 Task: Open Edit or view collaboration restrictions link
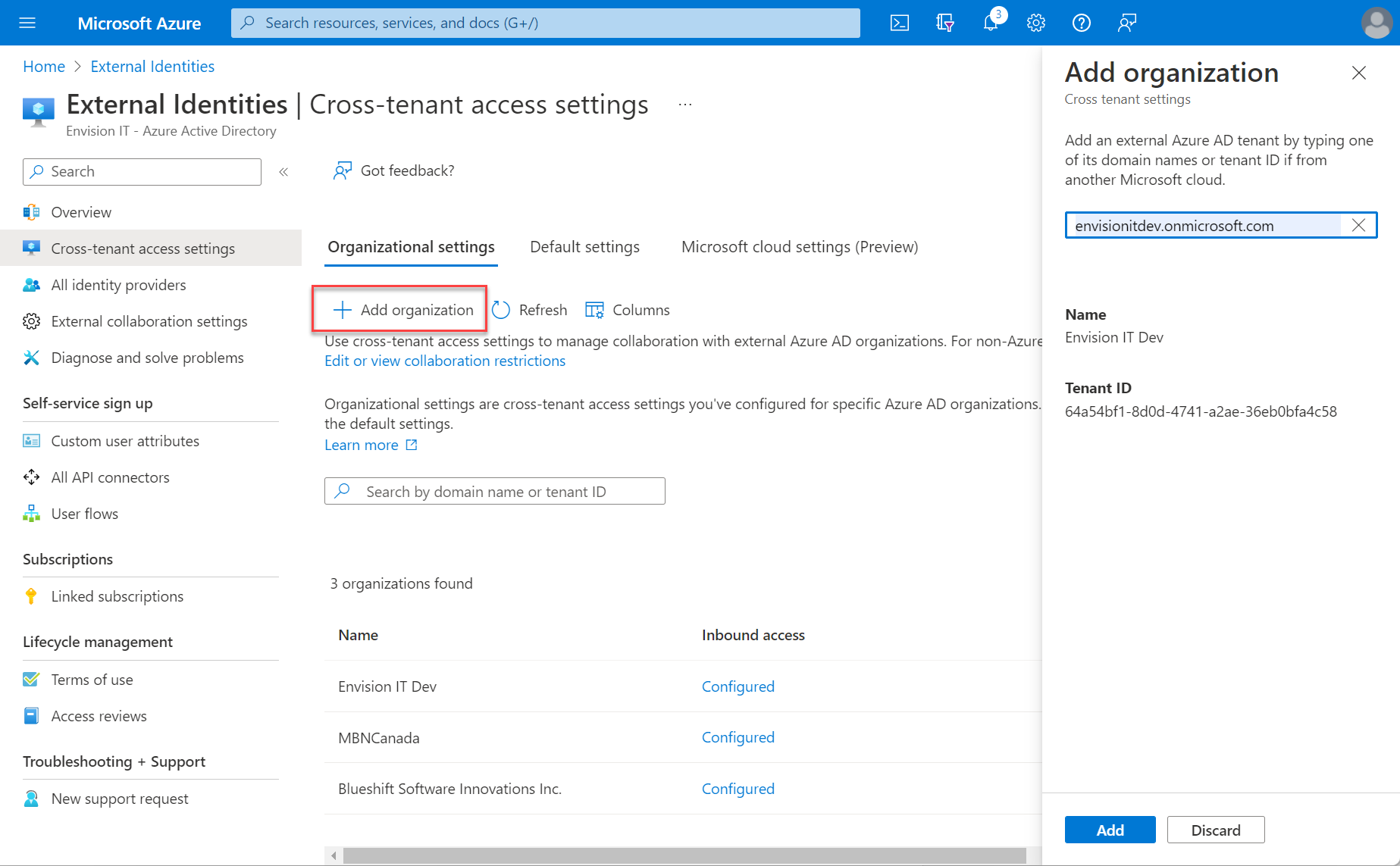[x=445, y=361]
